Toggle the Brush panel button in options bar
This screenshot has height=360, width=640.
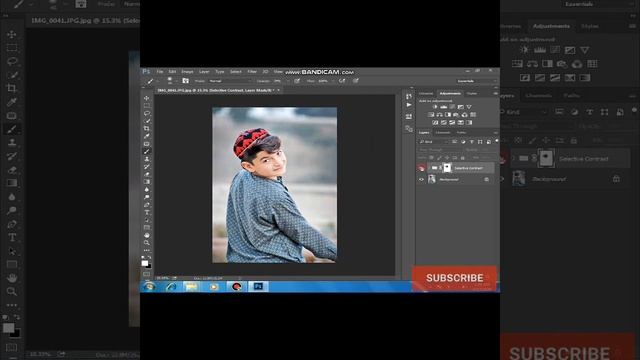pyautogui.click(x=185, y=81)
